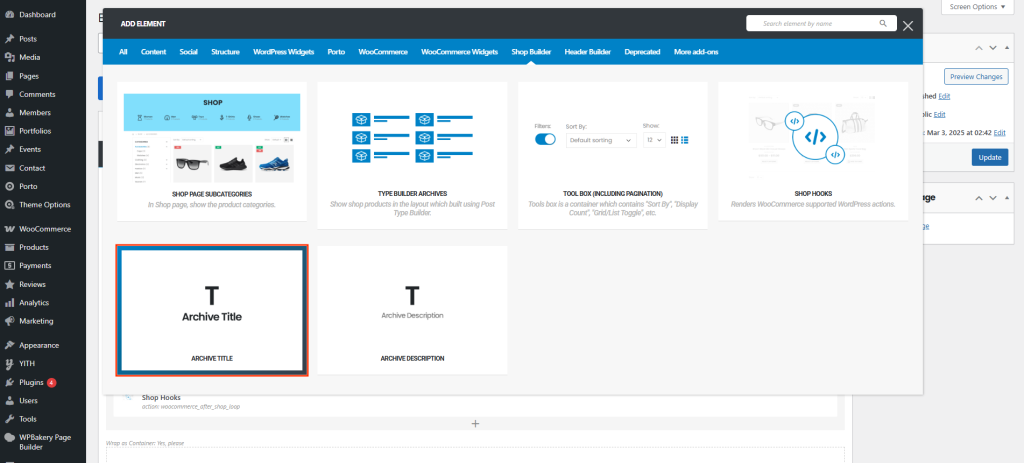Image resolution: width=1024 pixels, height=463 pixels.
Task: Switch to the Header Builder tab
Action: tap(587, 52)
